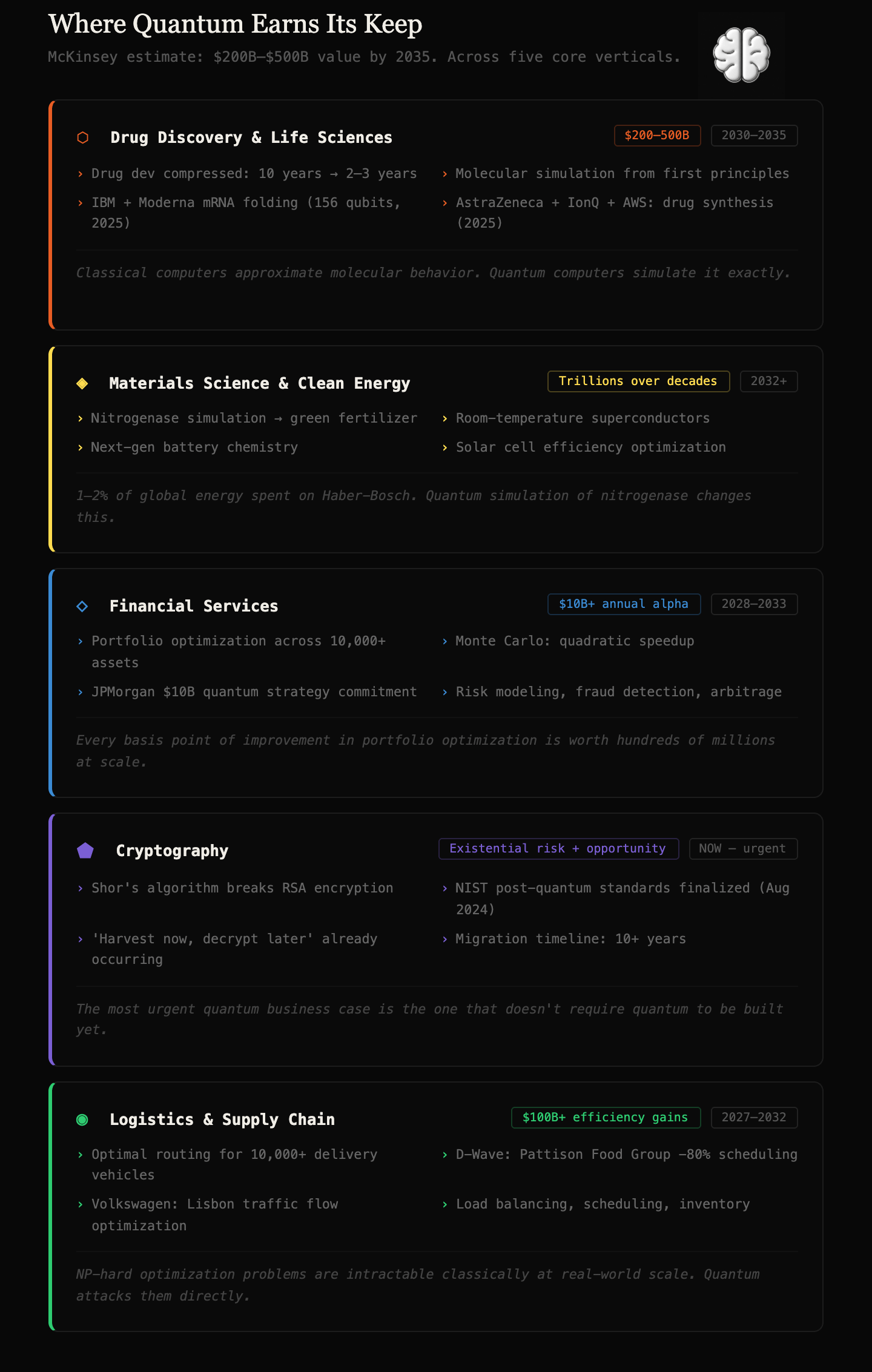Click the 2027–2032 timeline badge

(754, 1118)
